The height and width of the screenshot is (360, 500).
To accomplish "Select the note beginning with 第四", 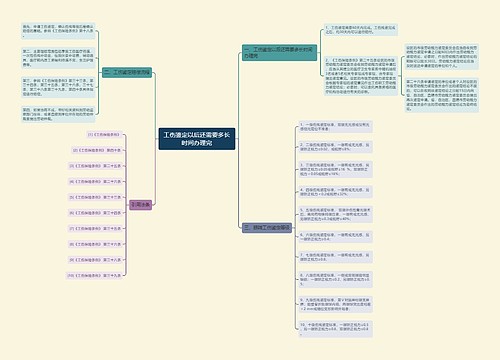I will (x=58, y=114).
